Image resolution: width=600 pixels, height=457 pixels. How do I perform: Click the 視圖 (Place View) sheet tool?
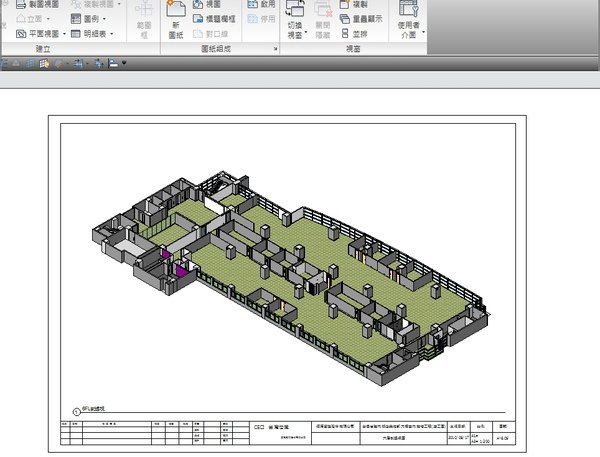207,4
